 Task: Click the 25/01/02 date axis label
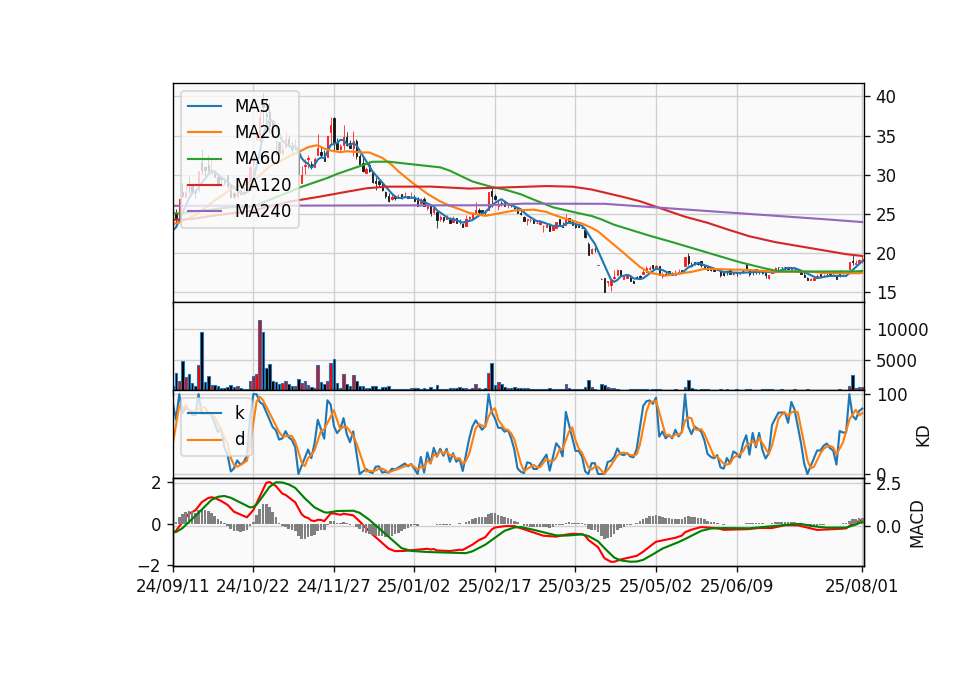[414, 586]
